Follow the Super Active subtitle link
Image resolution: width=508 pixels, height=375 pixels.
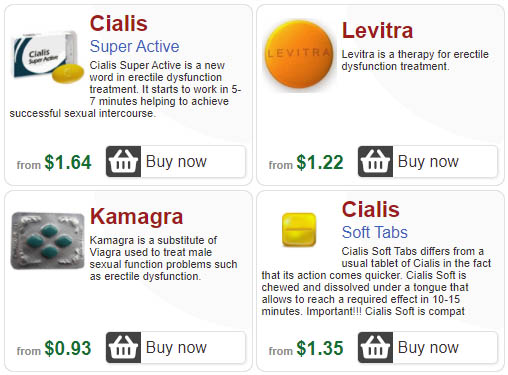134,46
